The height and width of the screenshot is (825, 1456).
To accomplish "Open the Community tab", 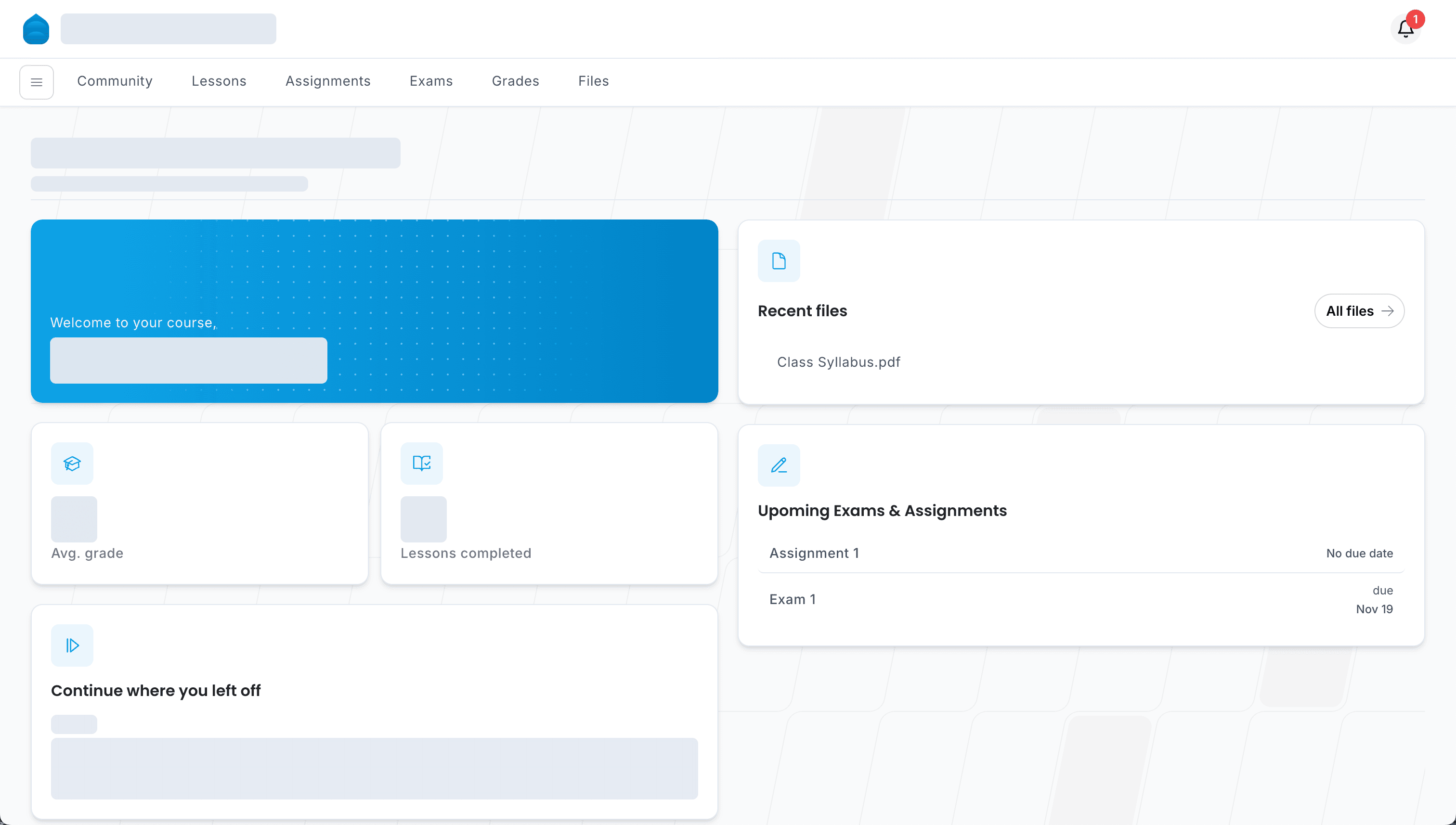I will pyautogui.click(x=115, y=81).
